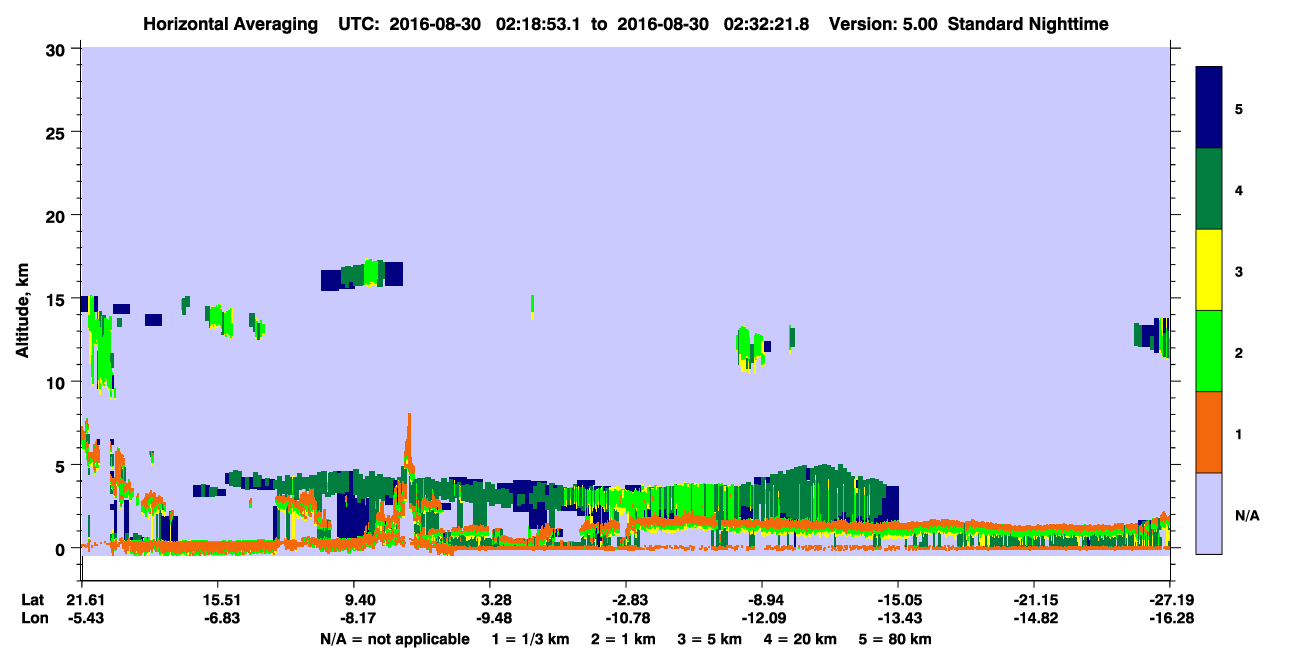Click the lavender N/A color swatch
The height and width of the screenshot is (667, 1300).
[1209, 513]
